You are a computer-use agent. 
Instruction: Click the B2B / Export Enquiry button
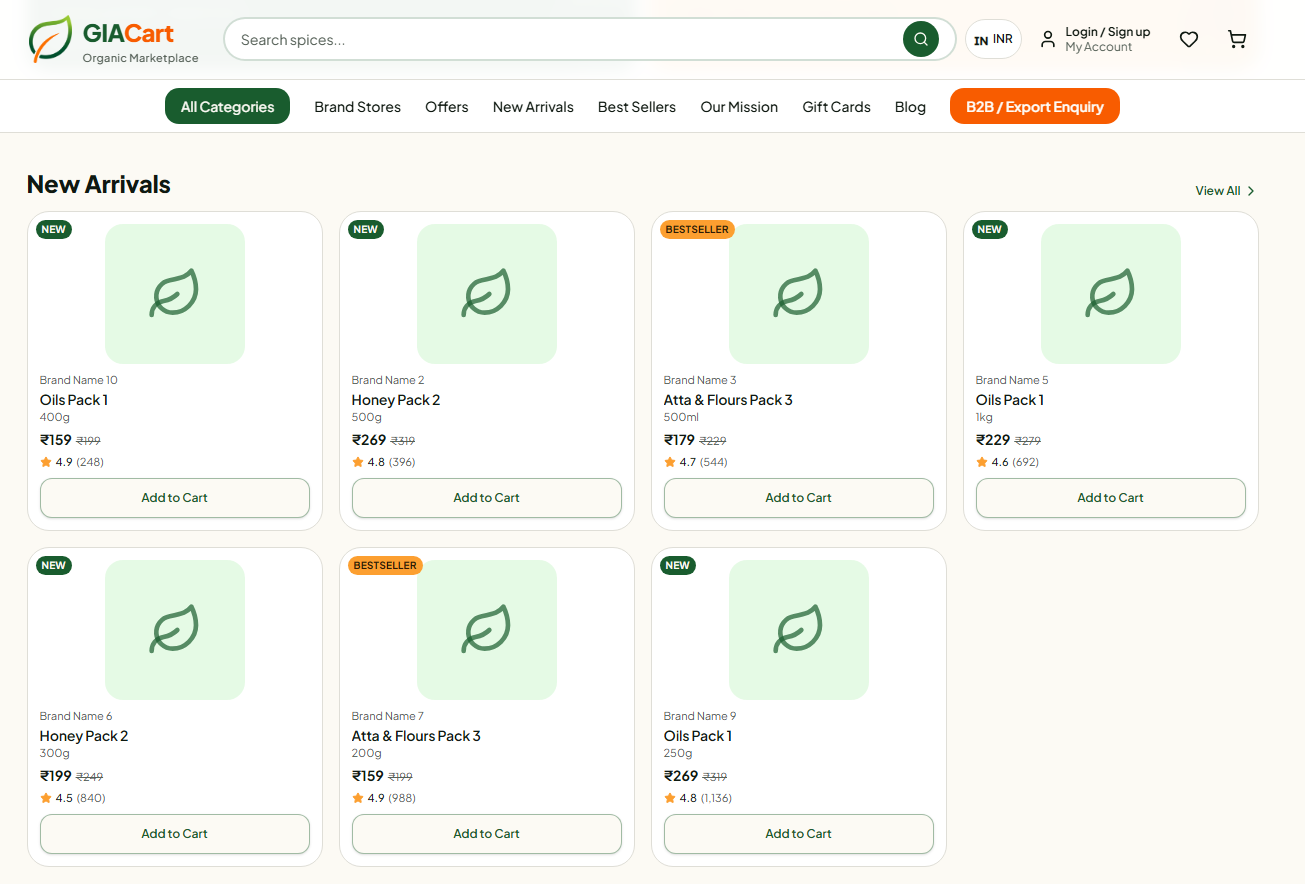pos(1035,106)
